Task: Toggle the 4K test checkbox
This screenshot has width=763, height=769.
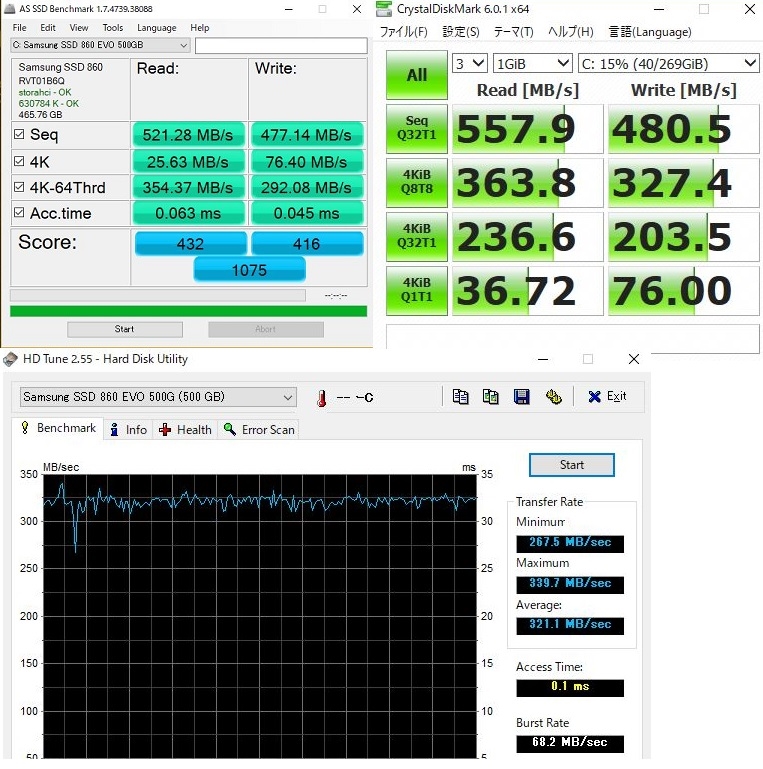Action: pos(19,161)
